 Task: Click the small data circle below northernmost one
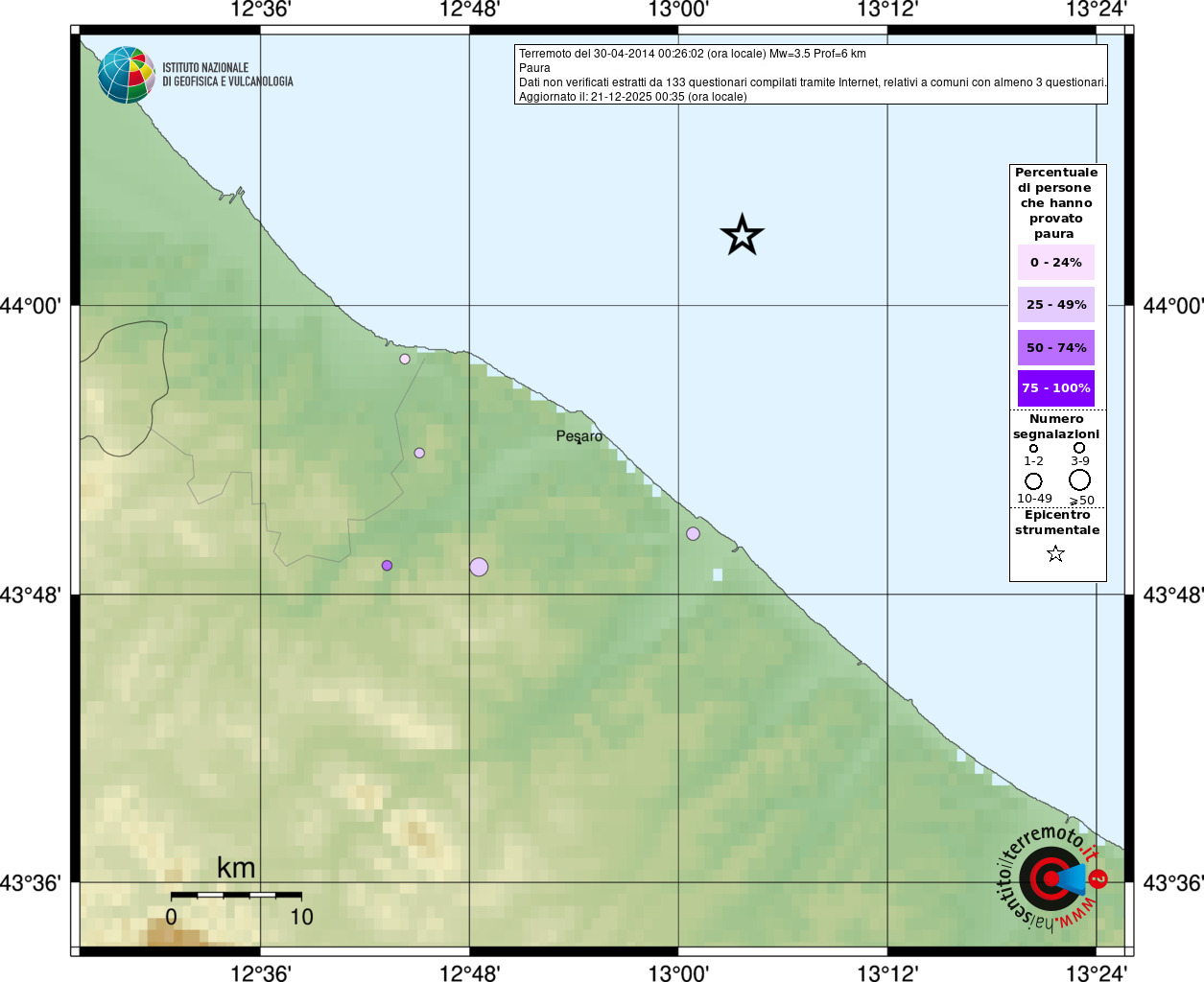click(x=419, y=453)
